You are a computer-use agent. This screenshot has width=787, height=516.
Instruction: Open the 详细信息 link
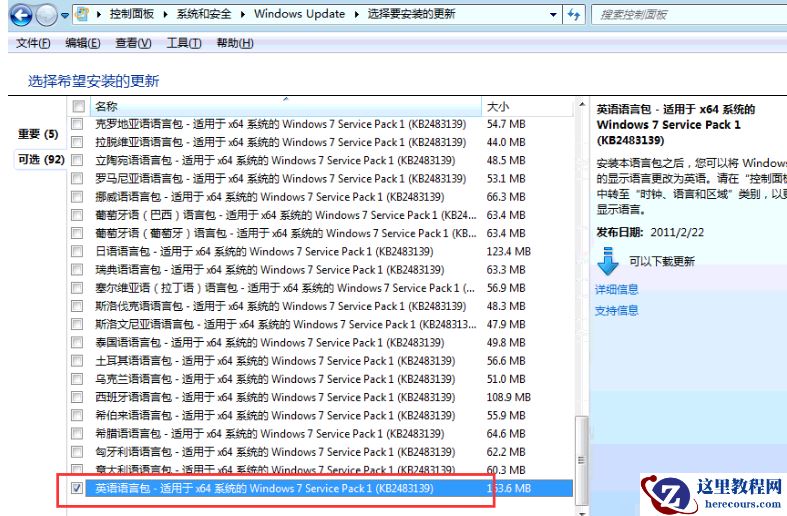616,289
